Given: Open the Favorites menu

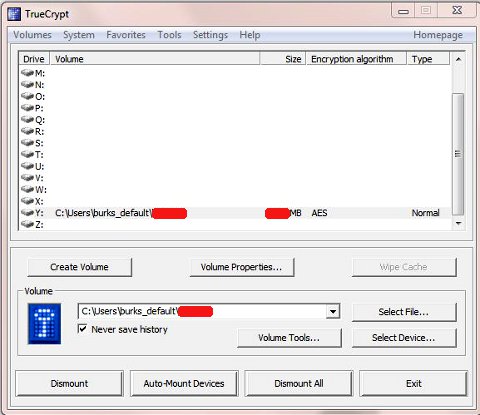Looking at the screenshot, I should pos(126,35).
